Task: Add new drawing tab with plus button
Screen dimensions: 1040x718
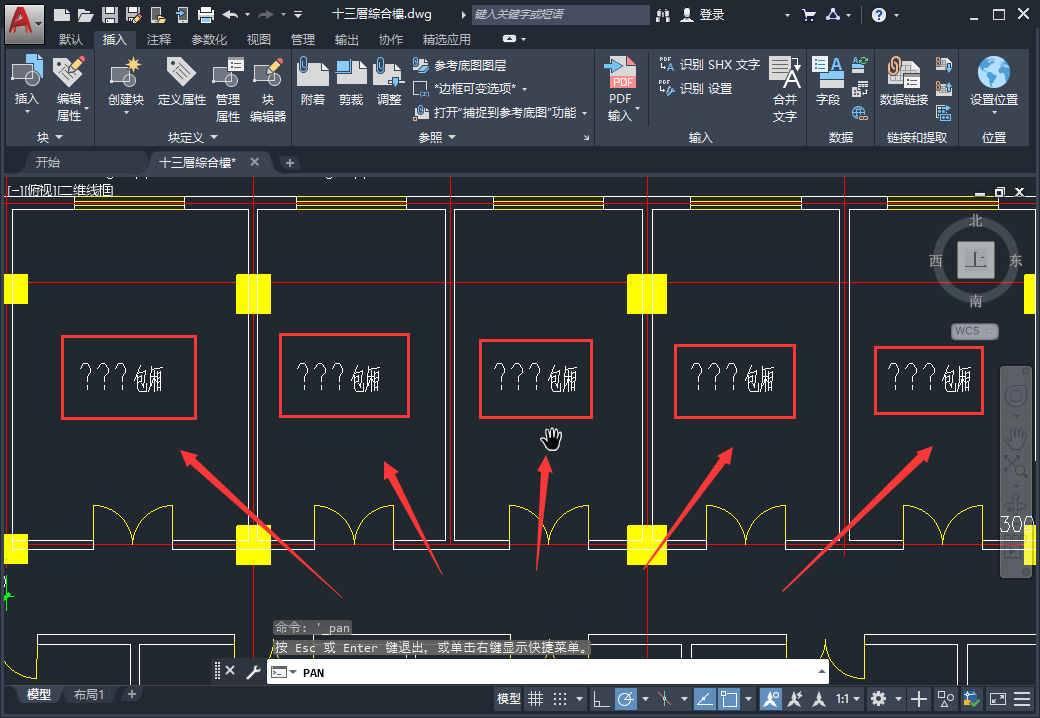Action: click(x=290, y=162)
